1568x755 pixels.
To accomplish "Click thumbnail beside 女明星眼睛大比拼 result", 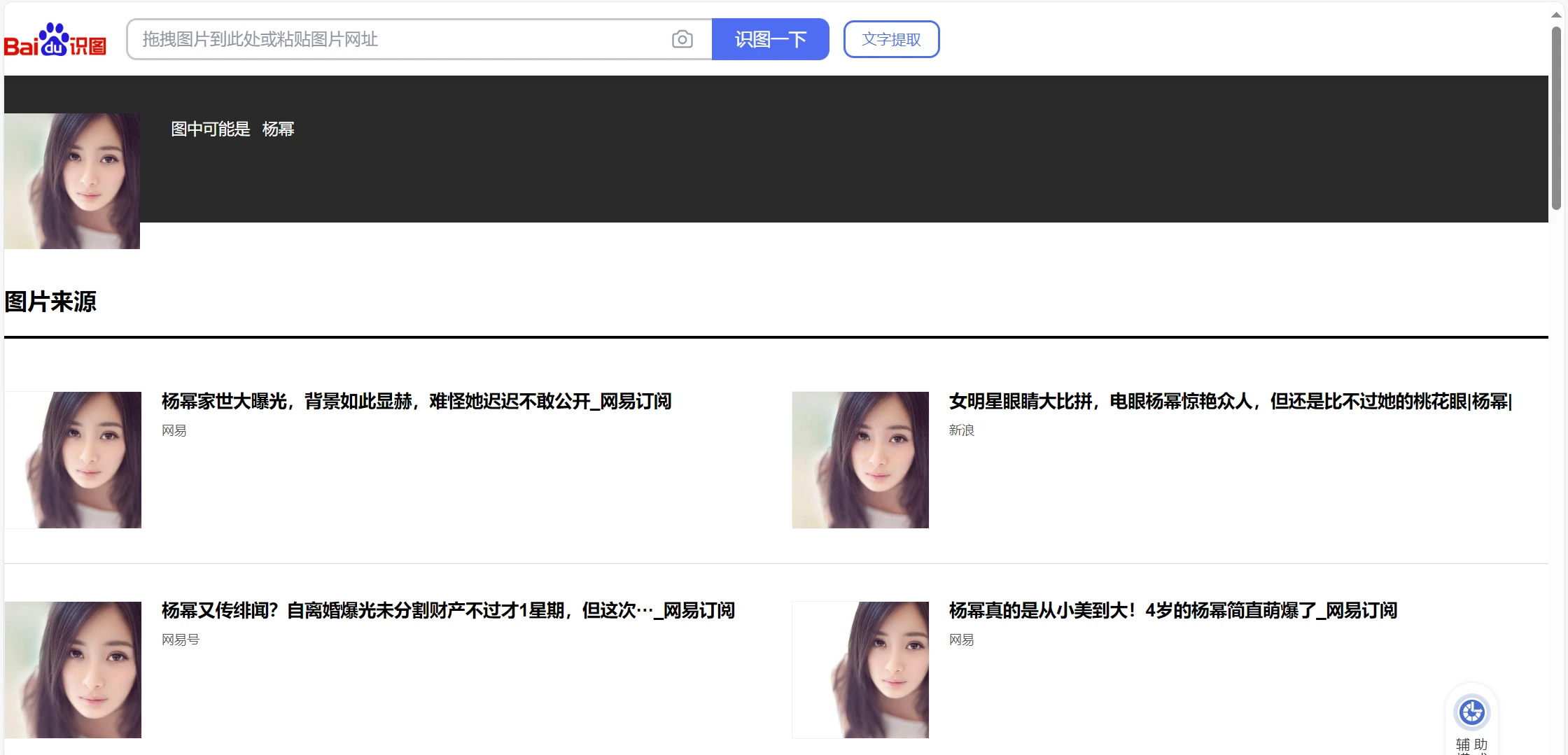I will point(860,460).
